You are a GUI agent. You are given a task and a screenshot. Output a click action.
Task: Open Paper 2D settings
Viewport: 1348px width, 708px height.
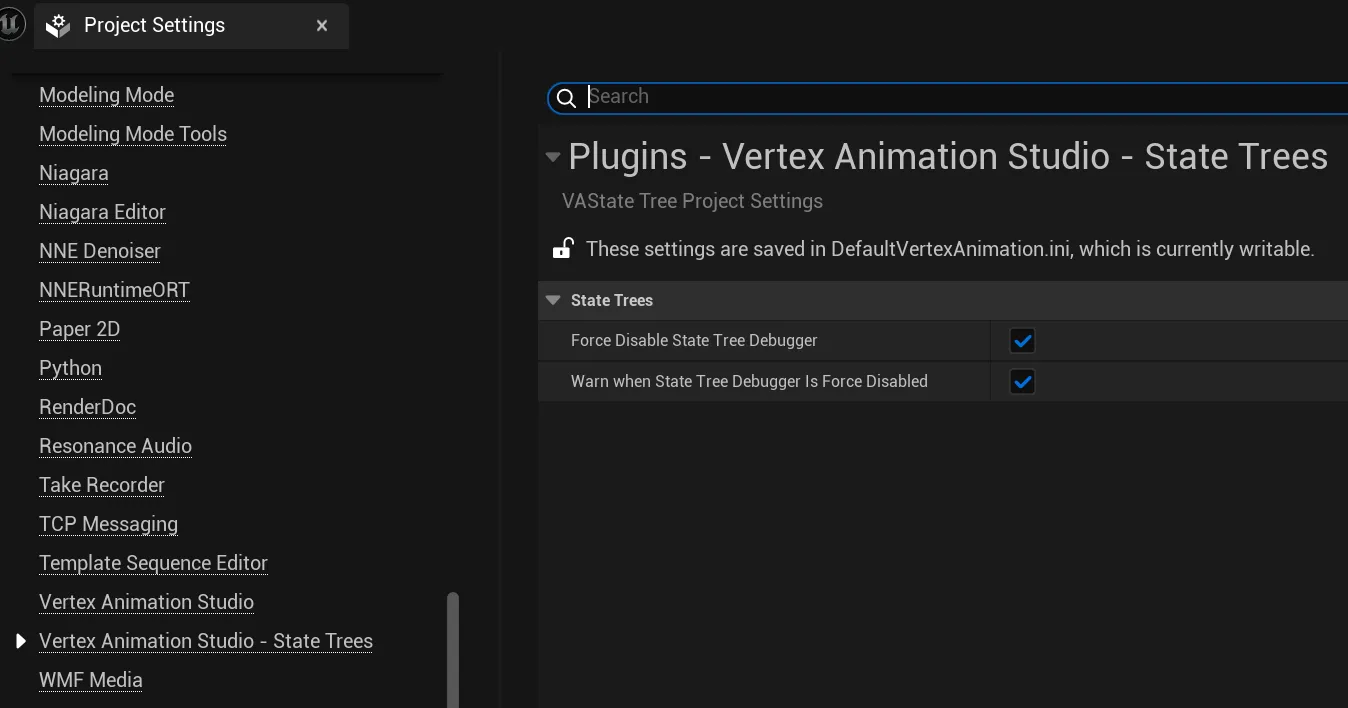coord(79,329)
